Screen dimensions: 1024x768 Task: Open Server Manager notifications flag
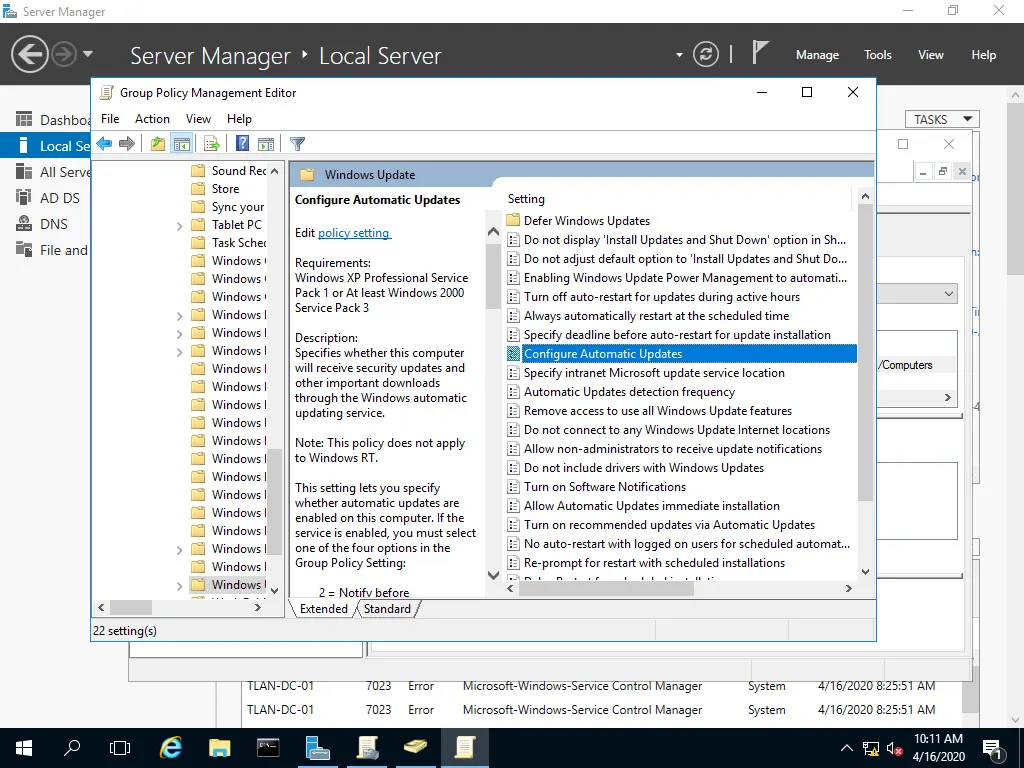[x=759, y=53]
